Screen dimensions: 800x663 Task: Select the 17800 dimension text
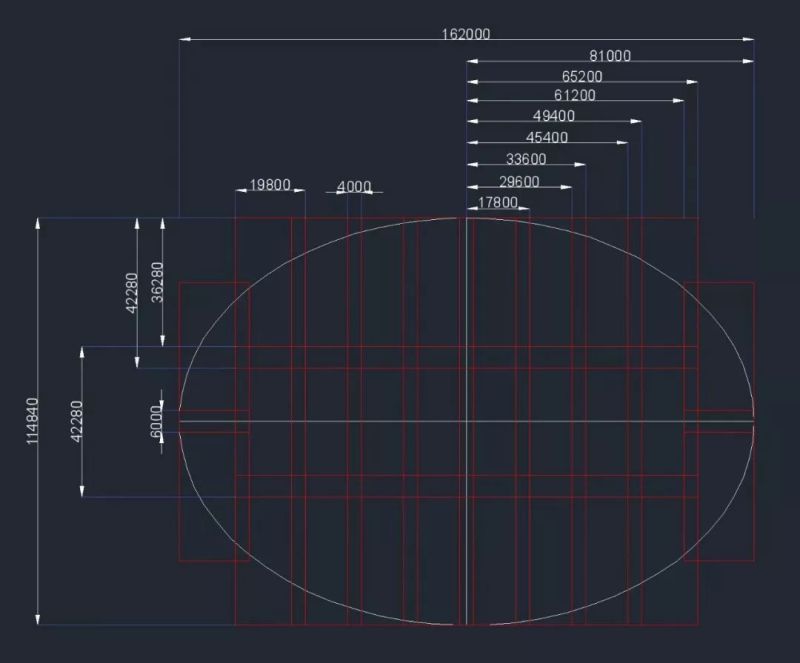(x=498, y=203)
